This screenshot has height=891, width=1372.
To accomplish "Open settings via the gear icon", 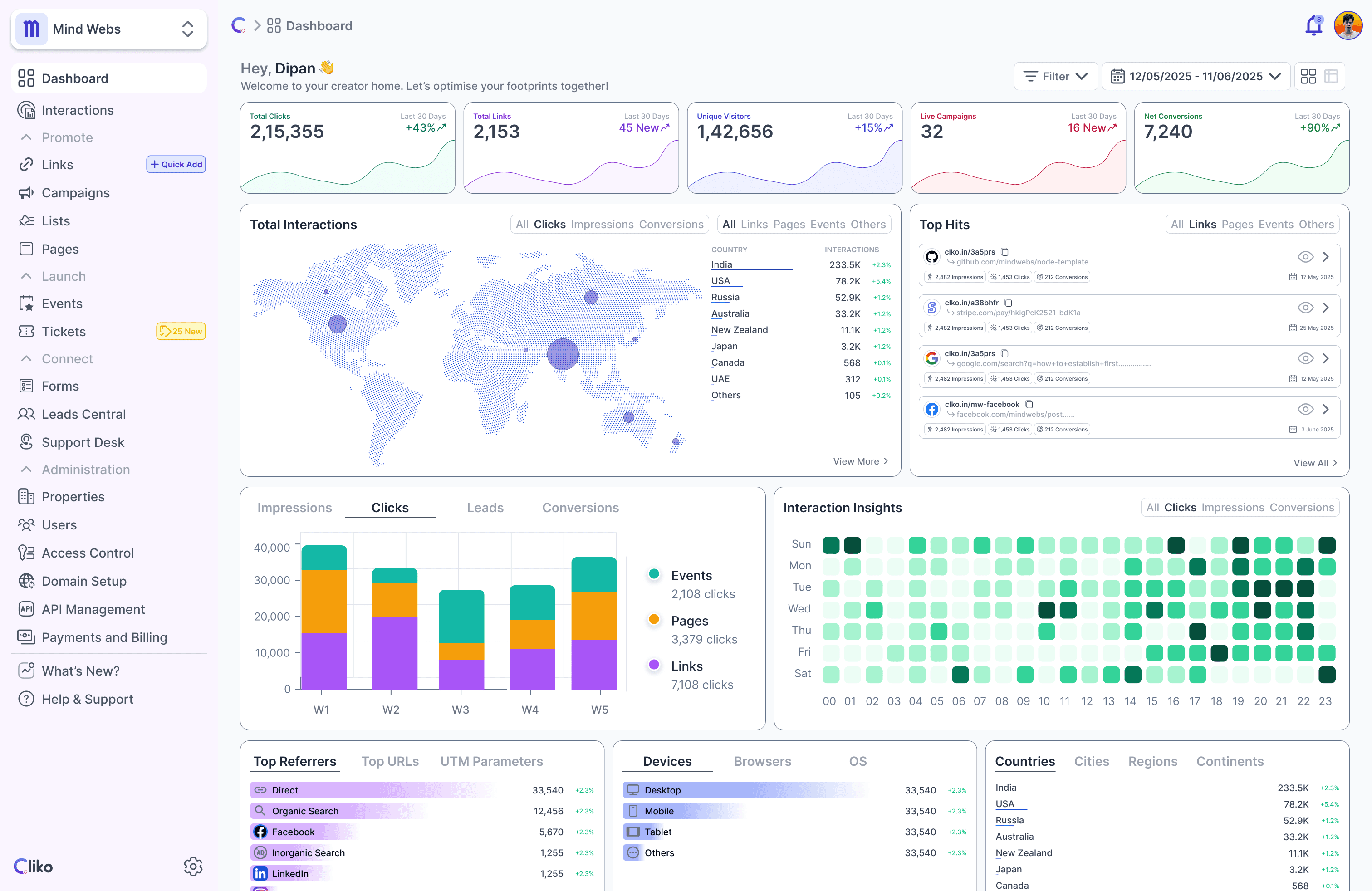I will [x=193, y=866].
